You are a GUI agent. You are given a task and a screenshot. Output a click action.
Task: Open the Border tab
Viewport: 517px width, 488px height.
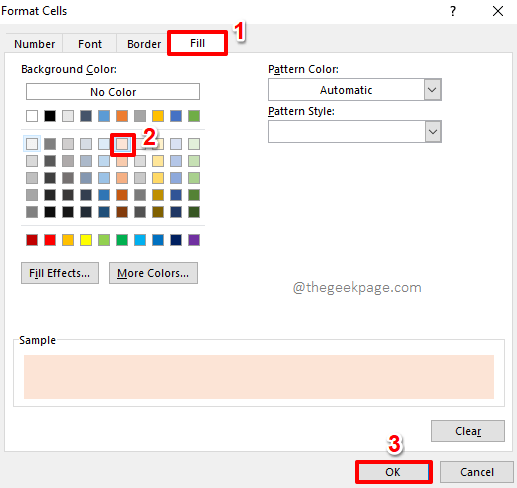point(144,44)
